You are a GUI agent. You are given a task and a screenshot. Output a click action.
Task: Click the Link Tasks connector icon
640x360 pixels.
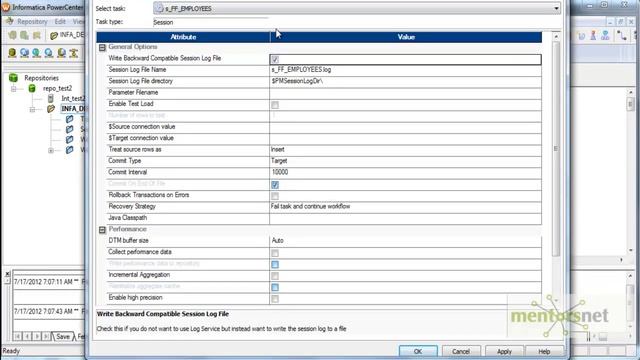622,36
